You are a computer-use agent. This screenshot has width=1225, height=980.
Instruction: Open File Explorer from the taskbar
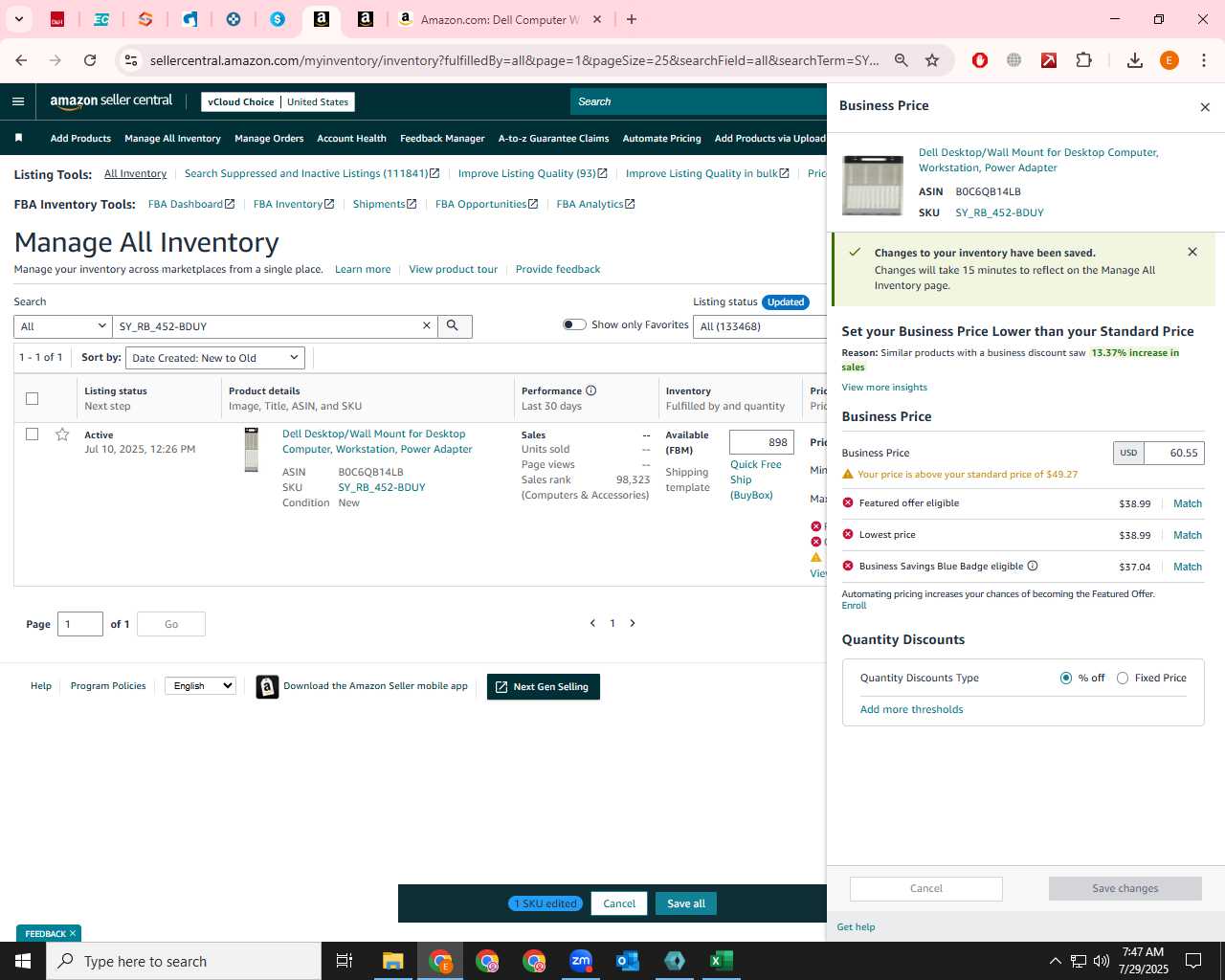tap(393, 961)
